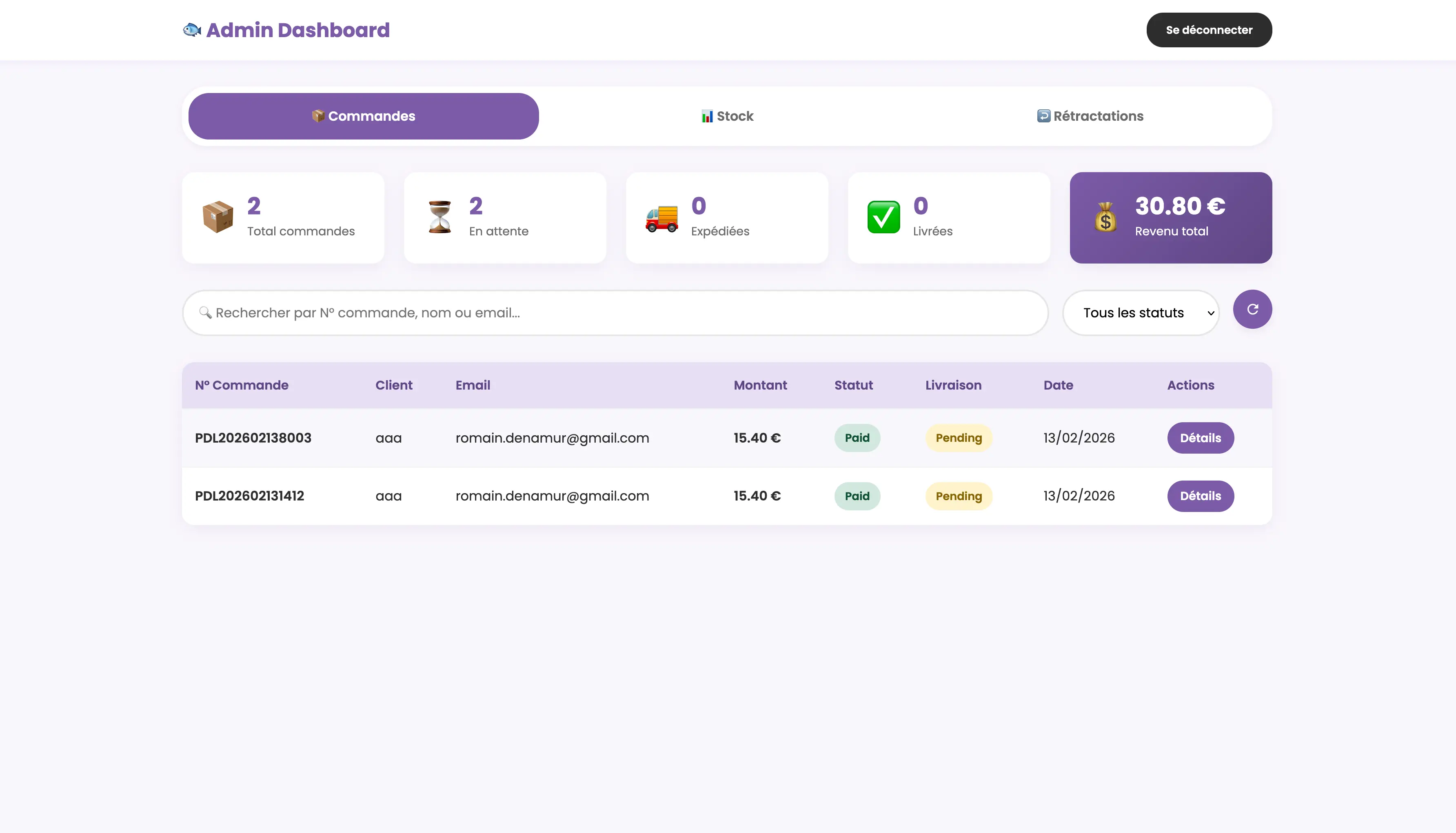1456x833 pixels.
Task: Click the hourglass icon for En attente
Action: click(x=439, y=217)
